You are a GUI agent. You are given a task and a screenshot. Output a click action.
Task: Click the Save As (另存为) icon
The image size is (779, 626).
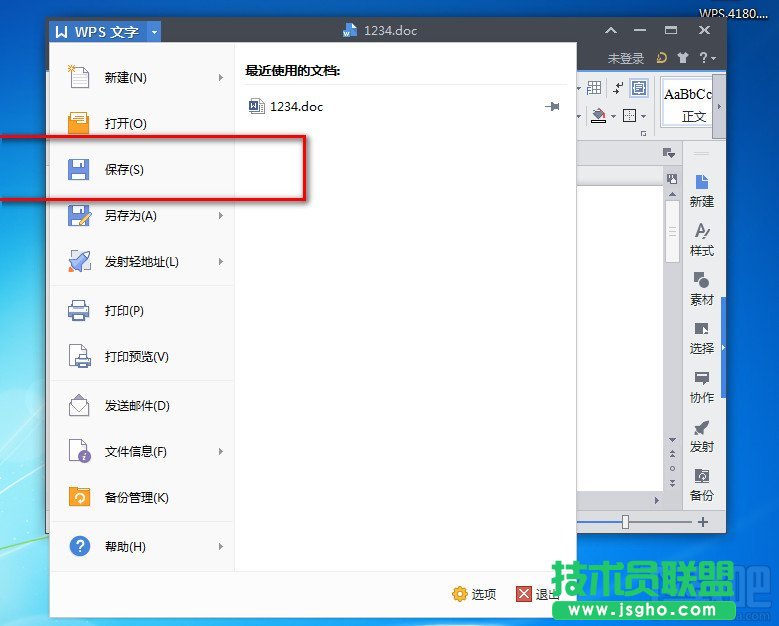click(79, 216)
